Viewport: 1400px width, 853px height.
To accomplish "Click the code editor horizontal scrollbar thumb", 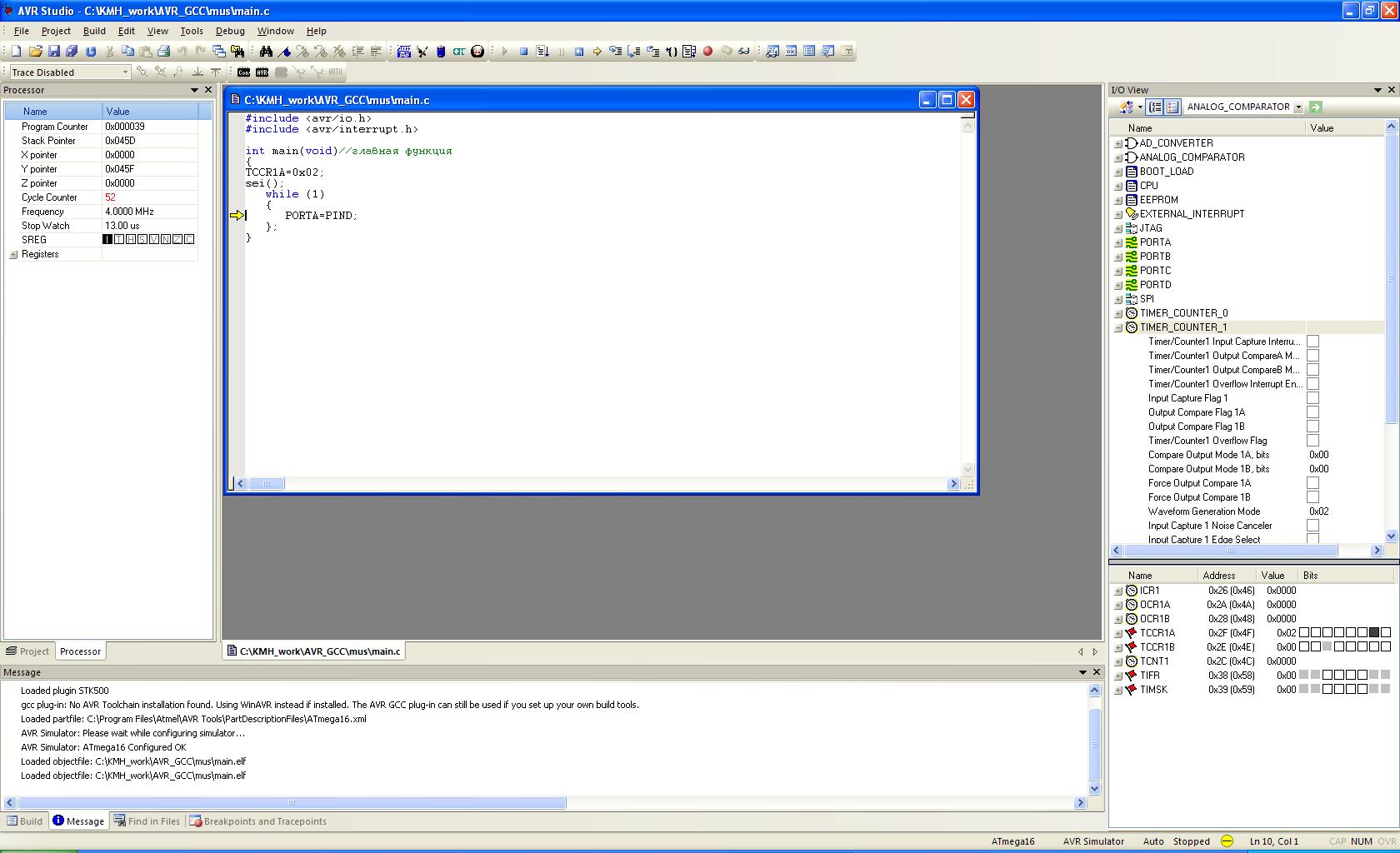I will click(267, 484).
